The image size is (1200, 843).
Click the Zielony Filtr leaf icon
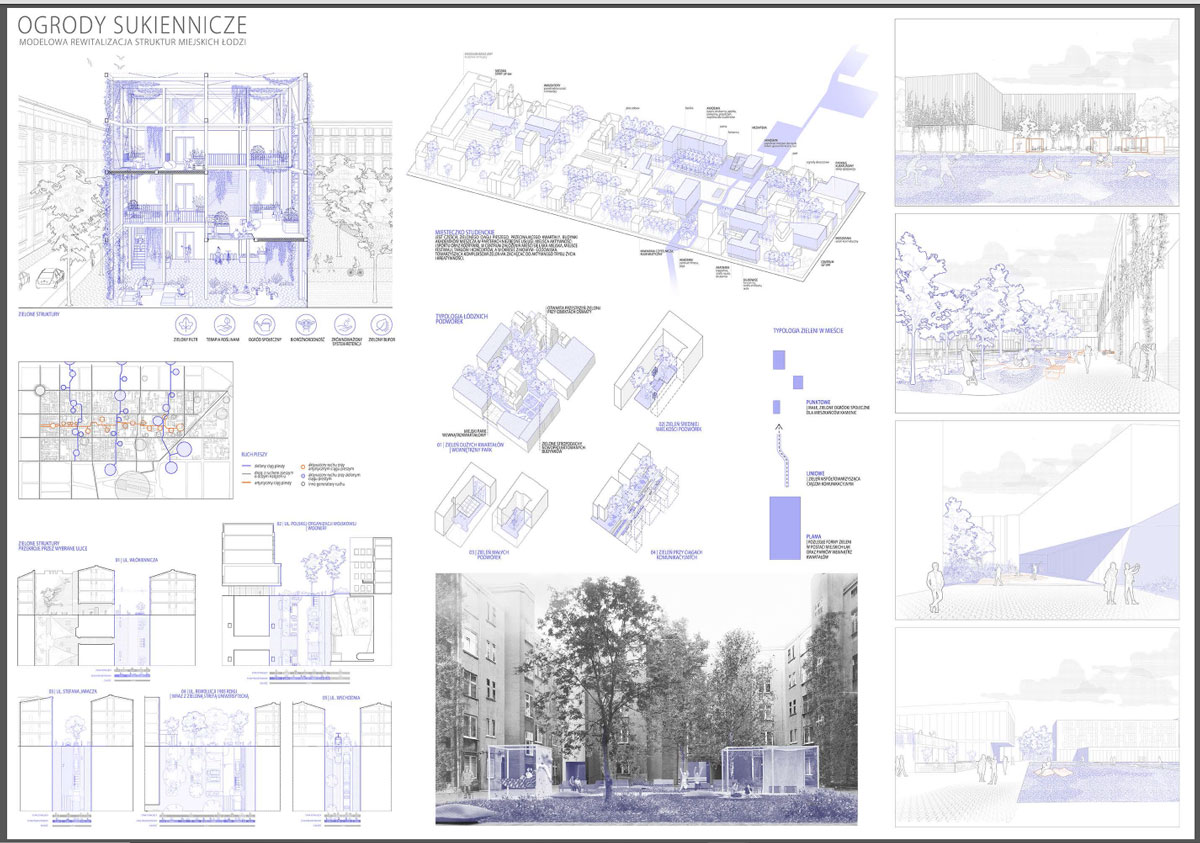tap(186, 325)
